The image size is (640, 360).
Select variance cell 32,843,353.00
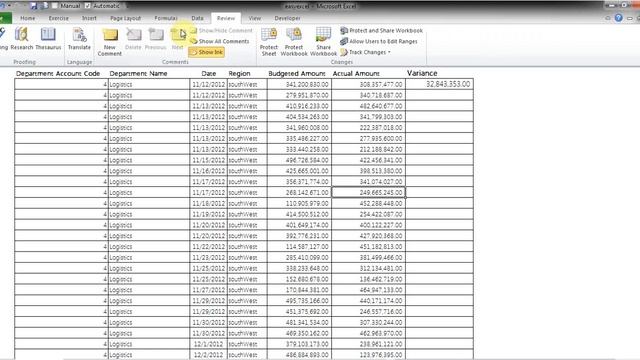pyautogui.click(x=439, y=84)
